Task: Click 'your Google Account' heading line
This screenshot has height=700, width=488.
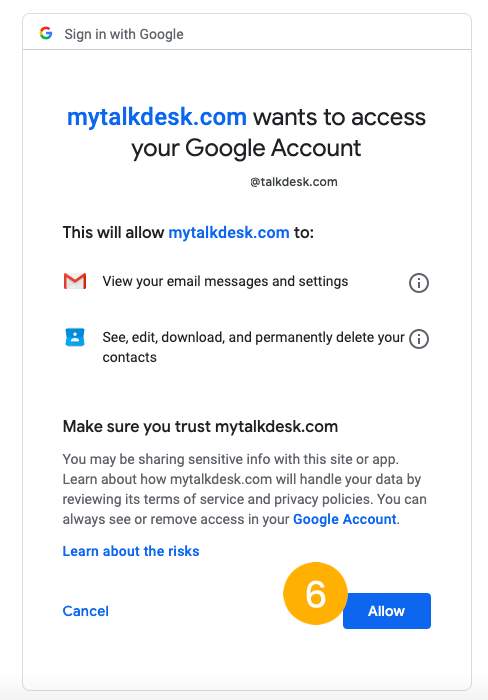Action: click(246, 148)
